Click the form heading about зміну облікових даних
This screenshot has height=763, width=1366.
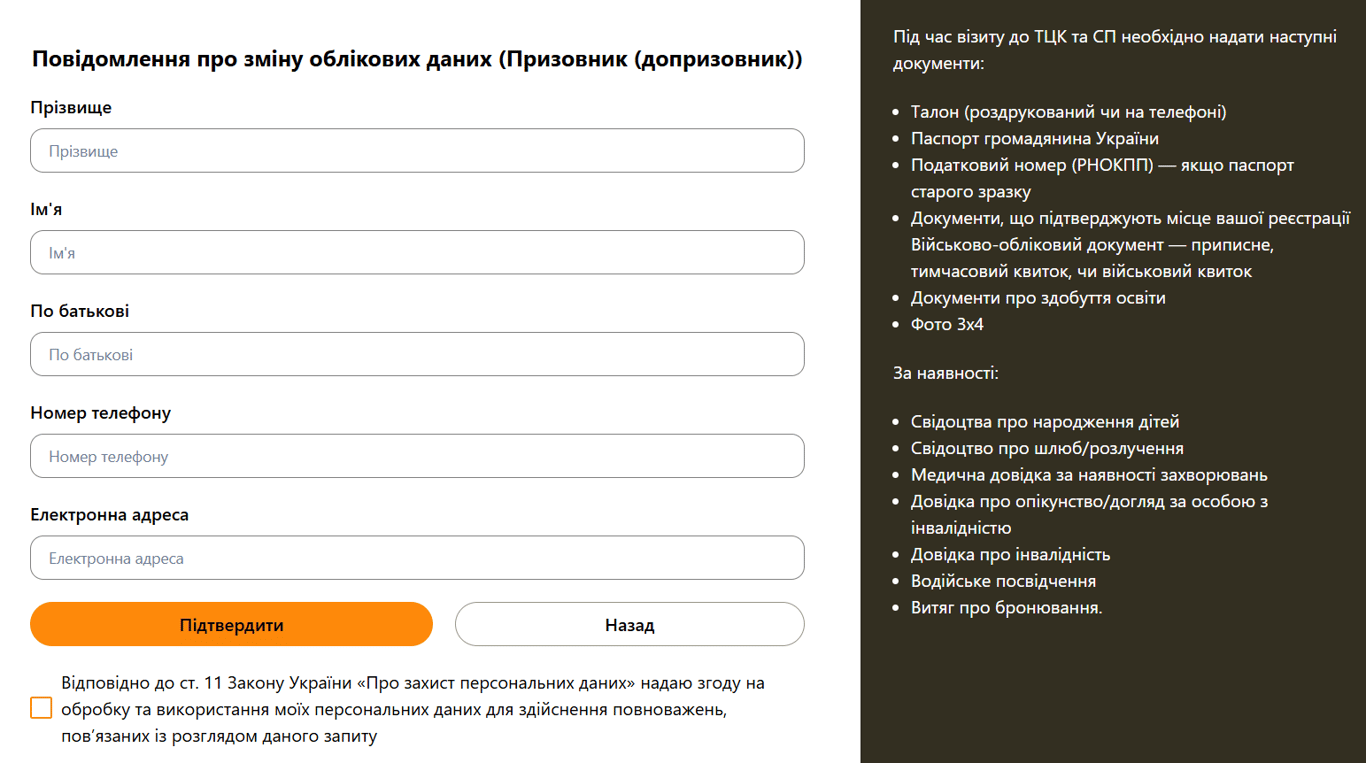(417, 59)
